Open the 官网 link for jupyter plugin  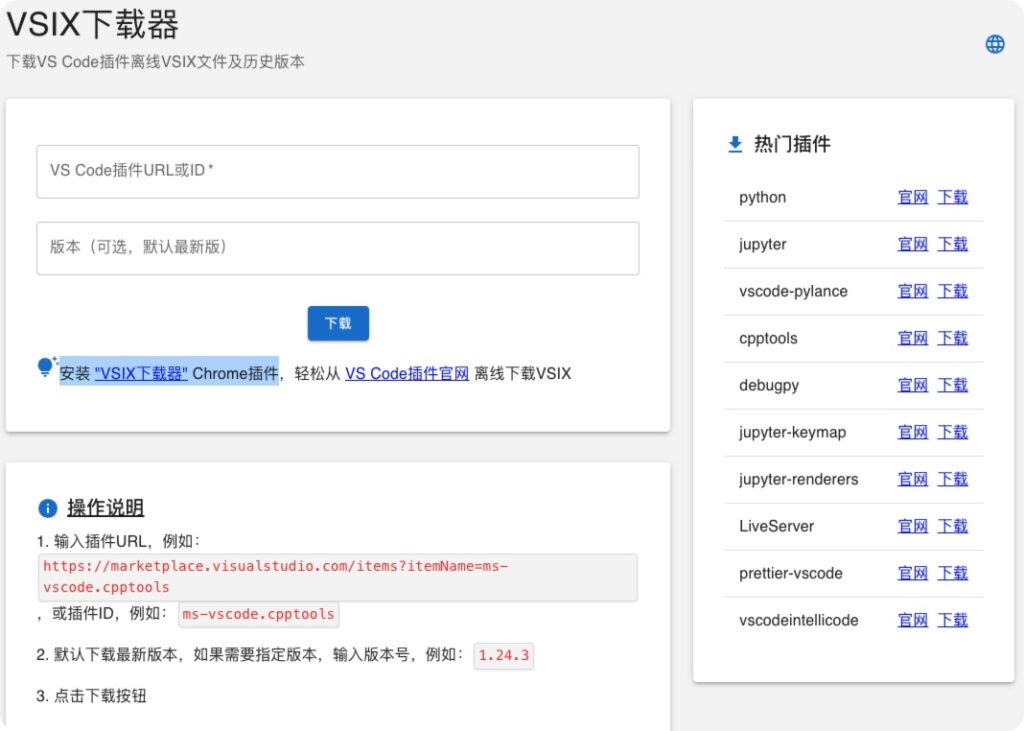[x=912, y=244]
